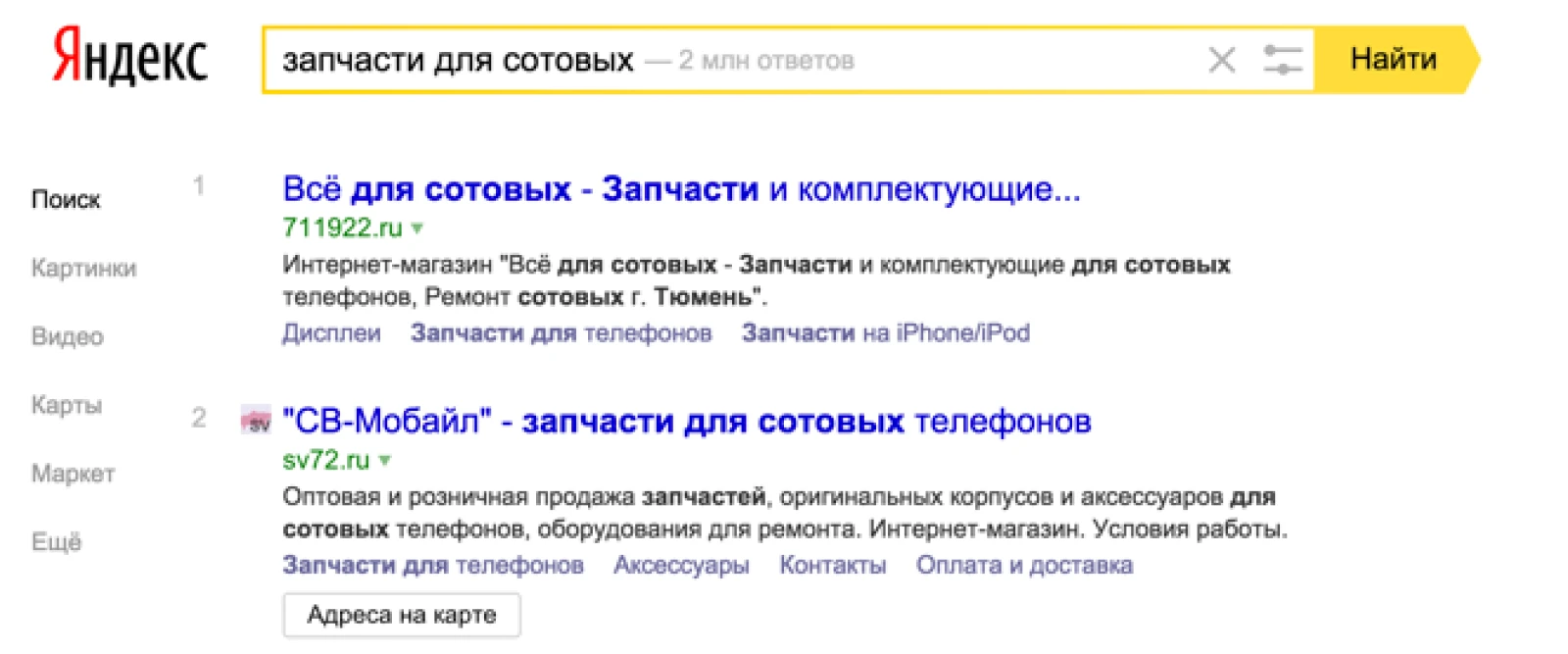
Task: Open the Контакты sitelink
Action: pyautogui.click(x=833, y=566)
